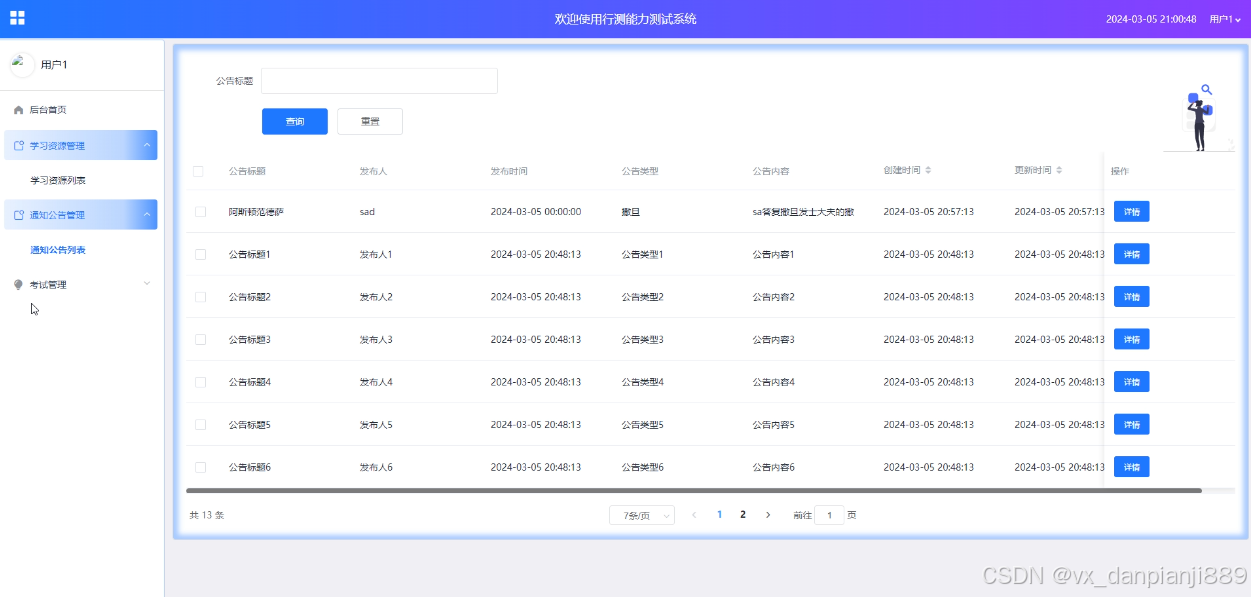
Task: Sort by 更新时间 using its sort arrows
Action: pyautogui.click(x=1059, y=171)
